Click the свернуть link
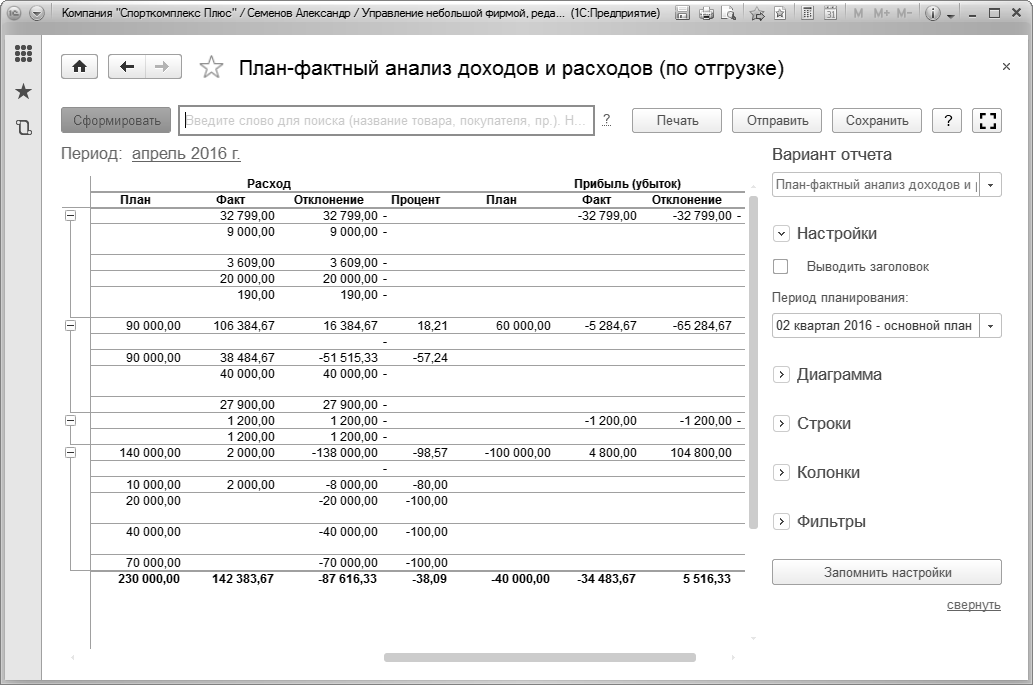Image resolution: width=1033 pixels, height=685 pixels. click(x=974, y=605)
